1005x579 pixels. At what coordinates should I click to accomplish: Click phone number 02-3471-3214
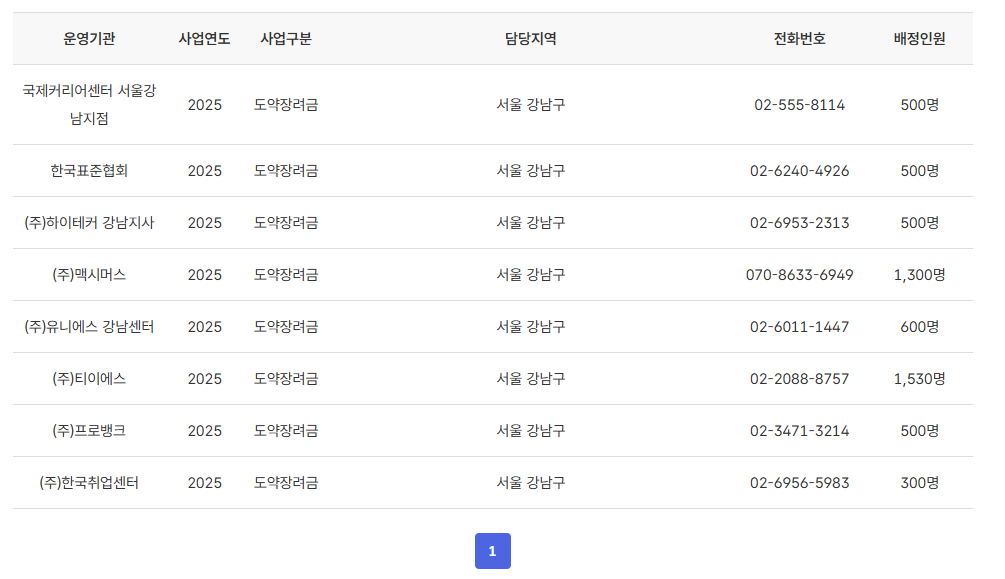(x=799, y=430)
